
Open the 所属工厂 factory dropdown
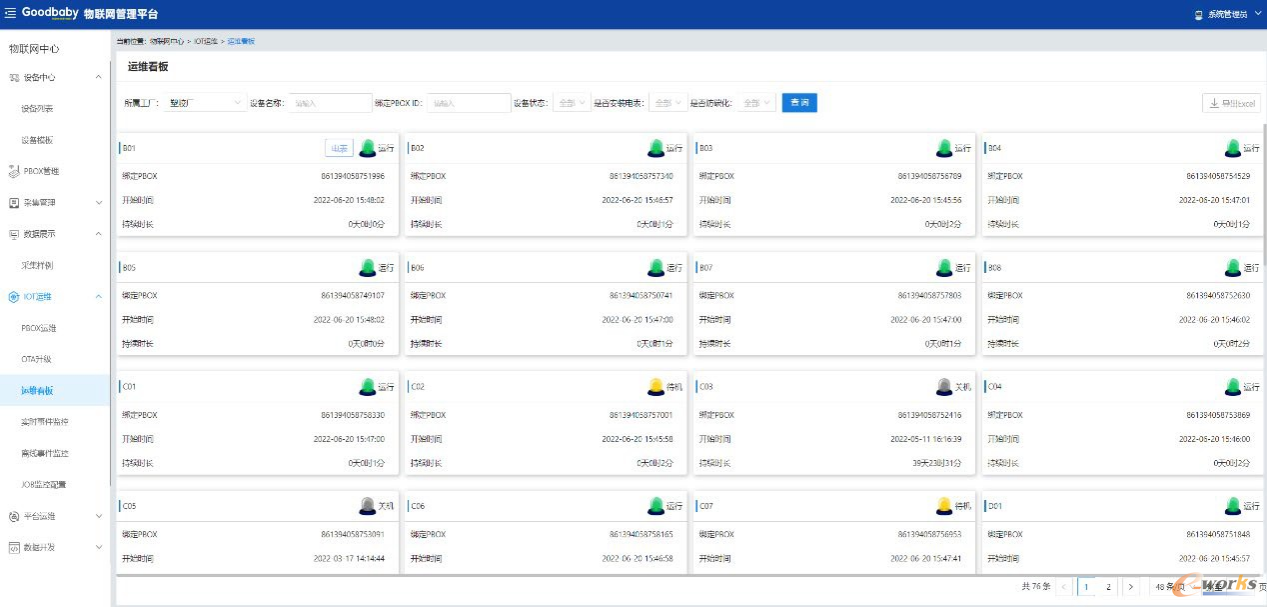coord(206,103)
